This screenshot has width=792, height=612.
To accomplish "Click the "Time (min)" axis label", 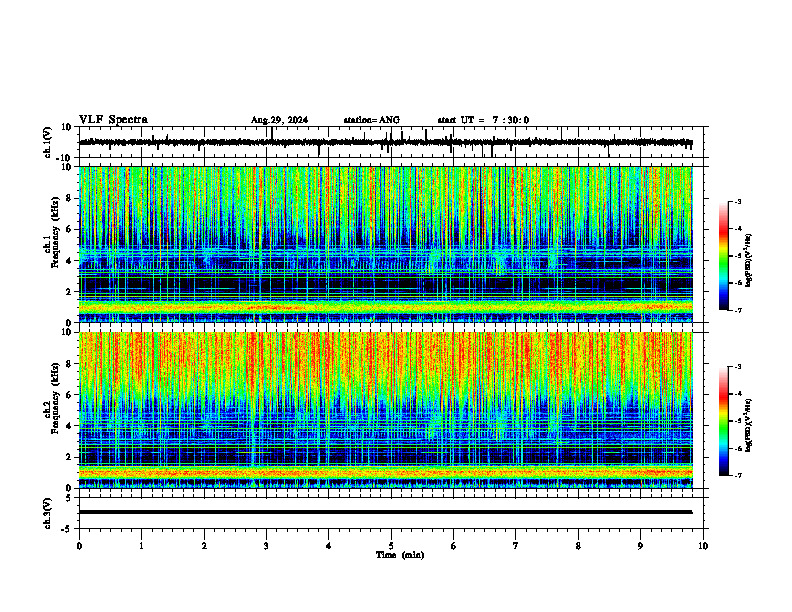I will (400, 555).
